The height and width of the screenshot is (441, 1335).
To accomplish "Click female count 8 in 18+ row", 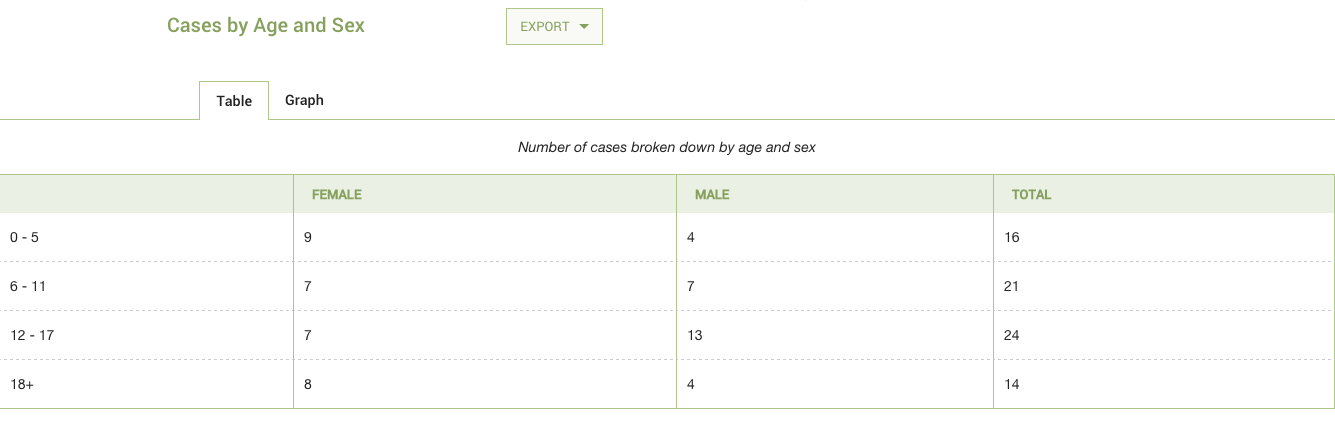I will [x=308, y=384].
